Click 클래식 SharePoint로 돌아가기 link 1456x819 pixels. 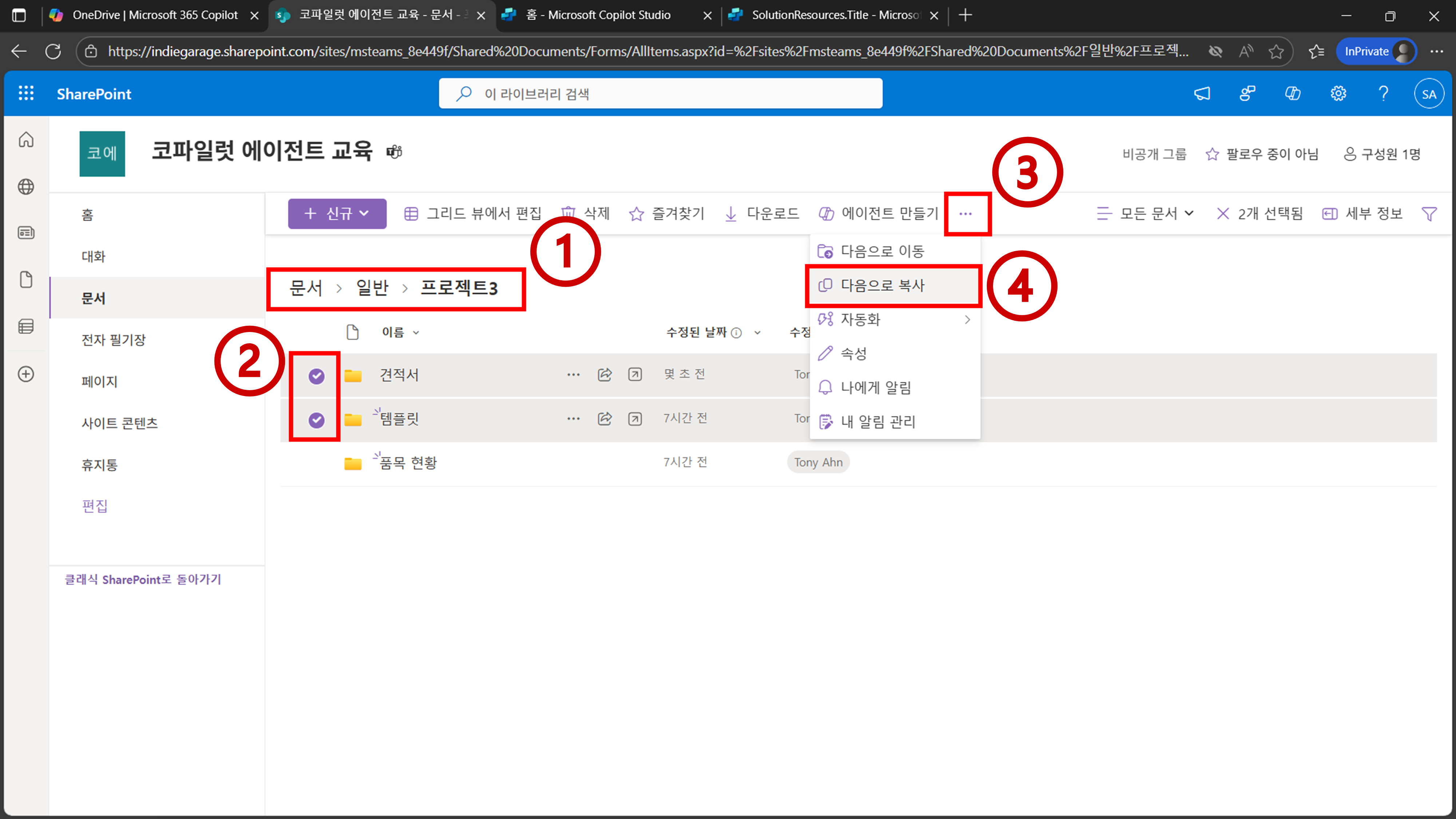point(142,579)
